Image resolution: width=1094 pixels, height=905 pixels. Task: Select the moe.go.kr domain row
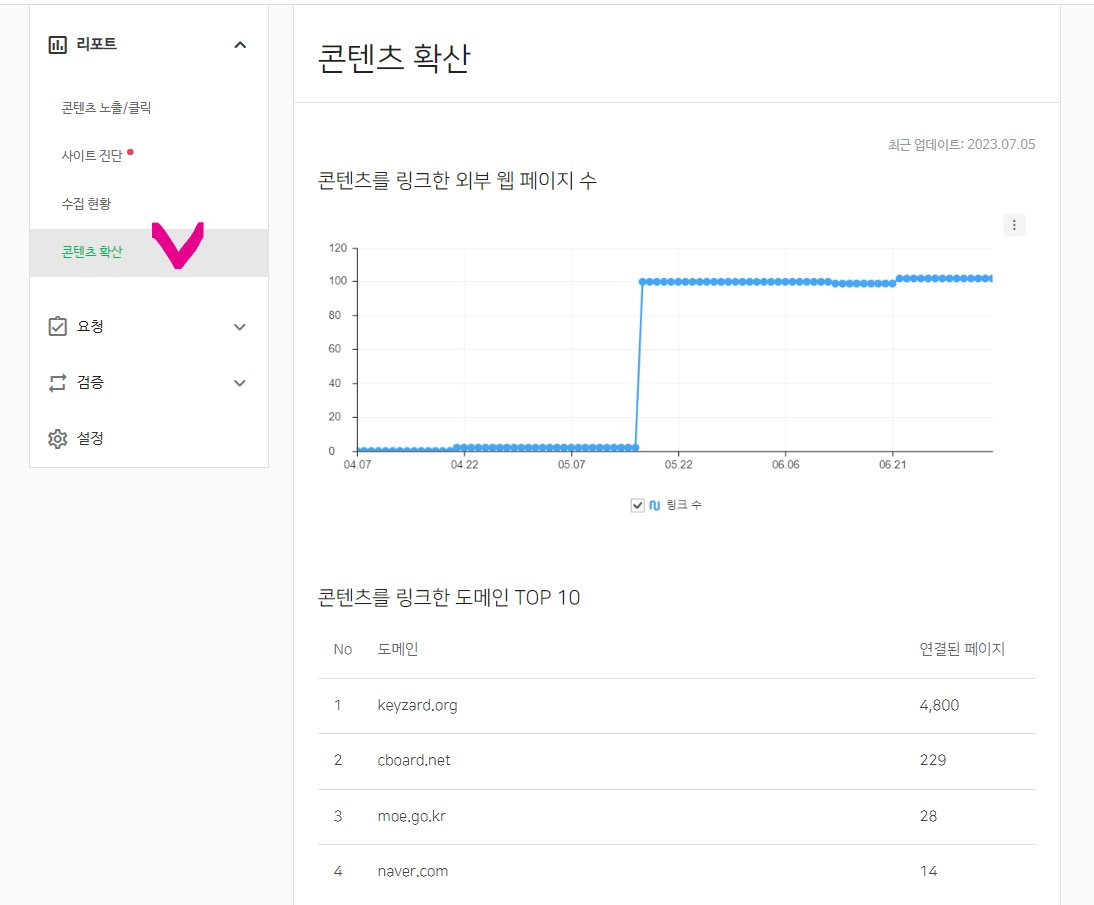pos(413,816)
